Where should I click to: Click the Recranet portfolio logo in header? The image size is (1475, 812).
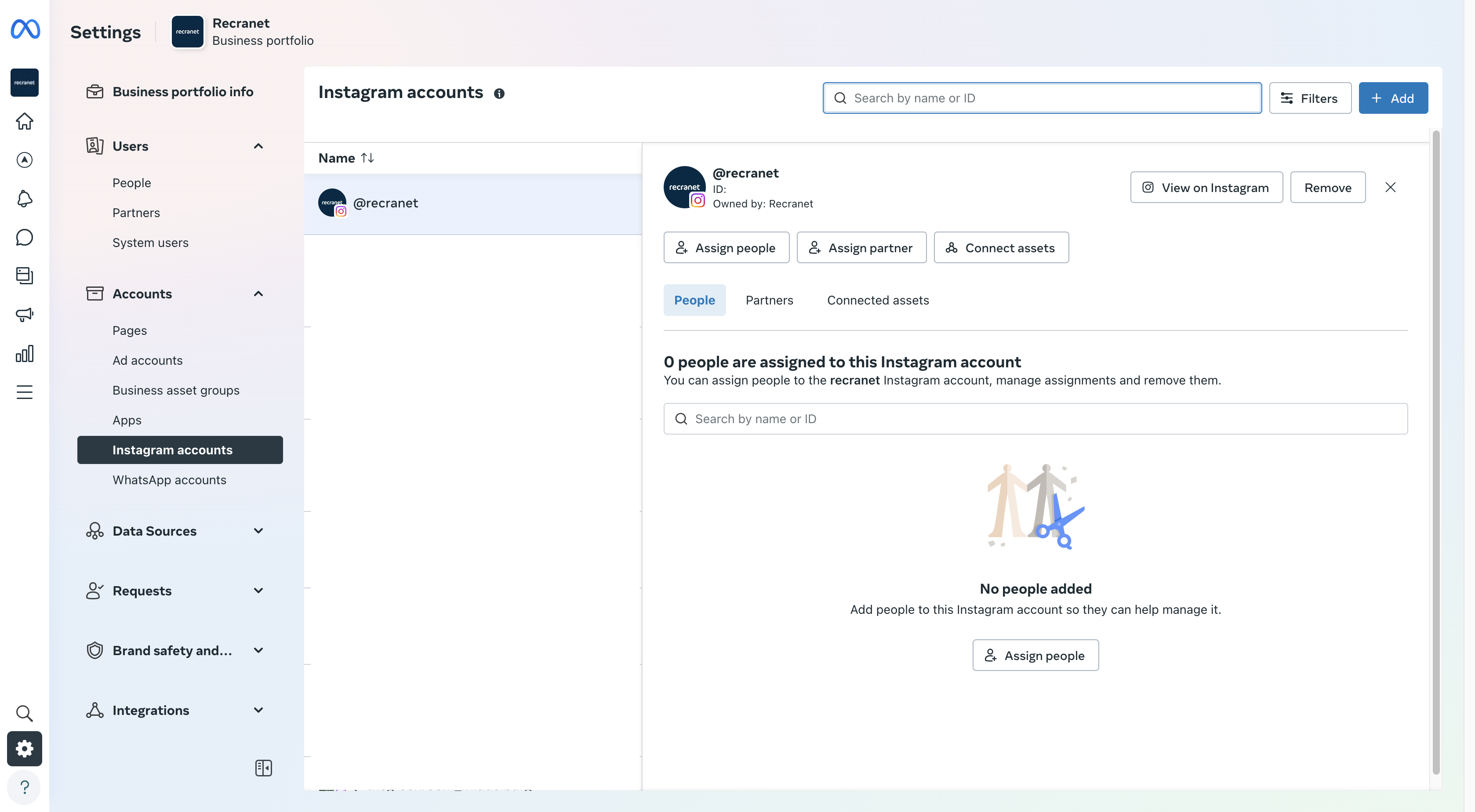(x=188, y=32)
